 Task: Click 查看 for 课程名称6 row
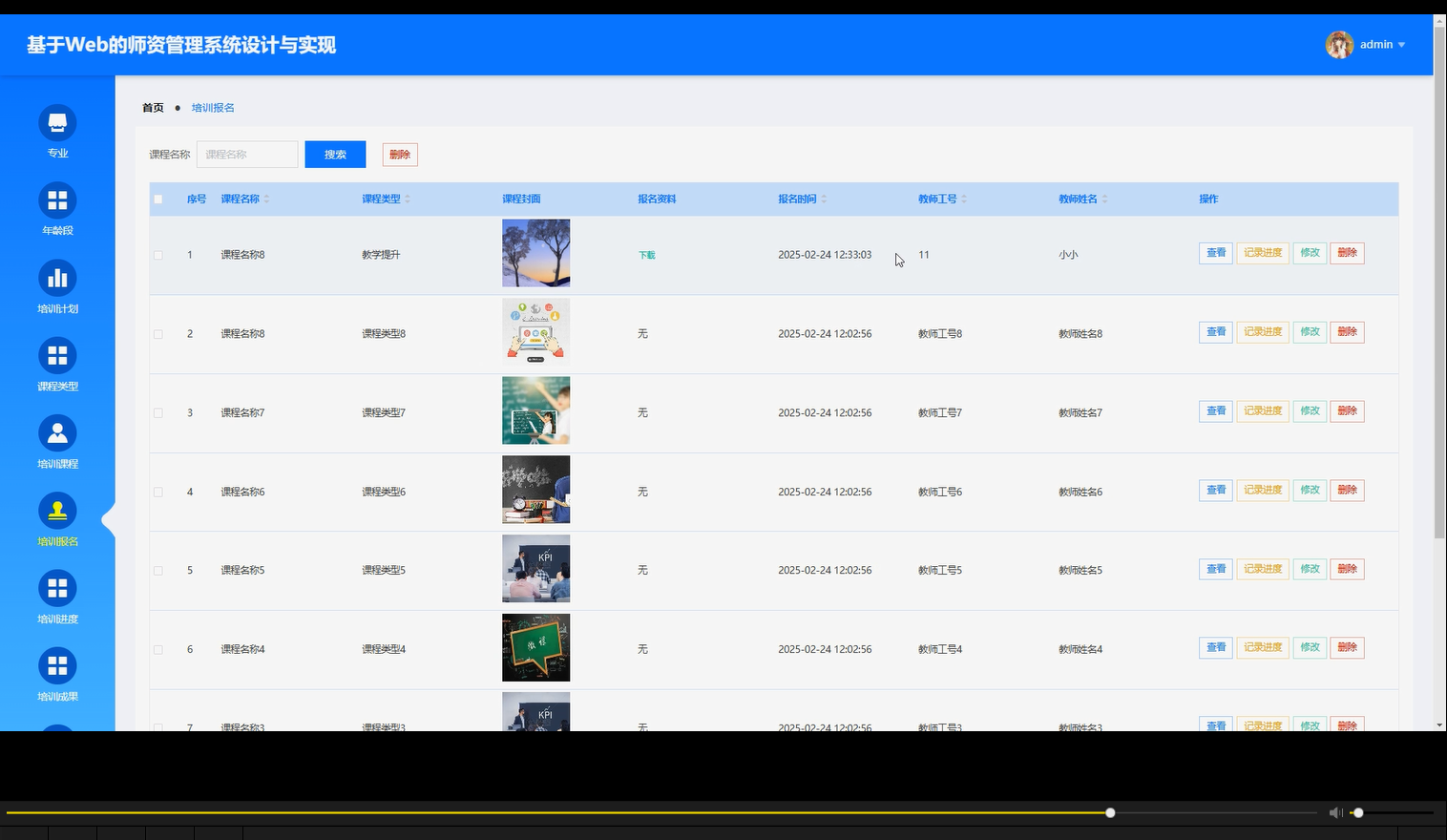(1216, 491)
